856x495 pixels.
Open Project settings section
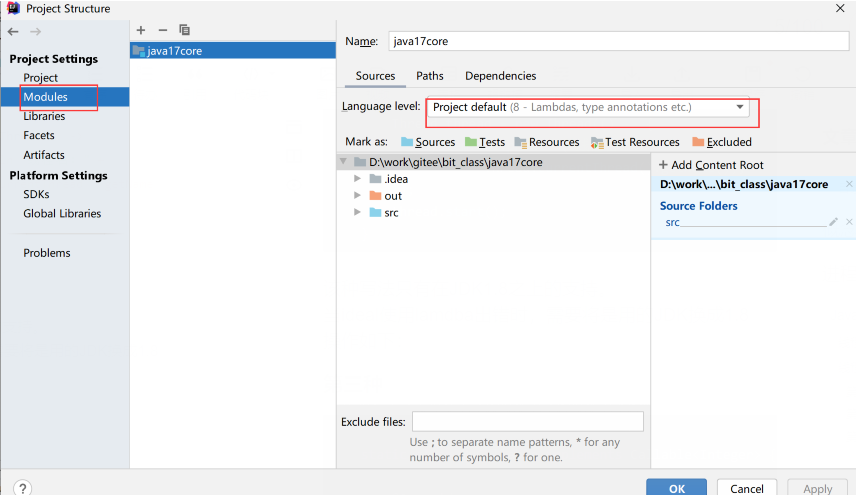tap(40, 77)
